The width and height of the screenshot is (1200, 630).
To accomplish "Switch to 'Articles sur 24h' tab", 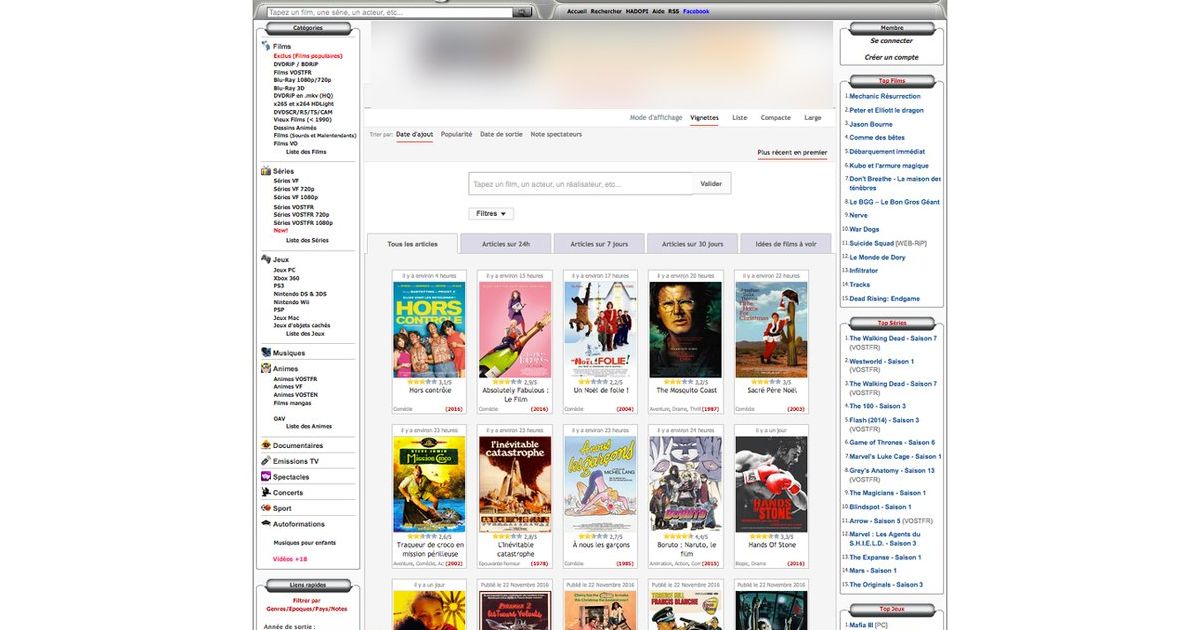I will pos(505,244).
